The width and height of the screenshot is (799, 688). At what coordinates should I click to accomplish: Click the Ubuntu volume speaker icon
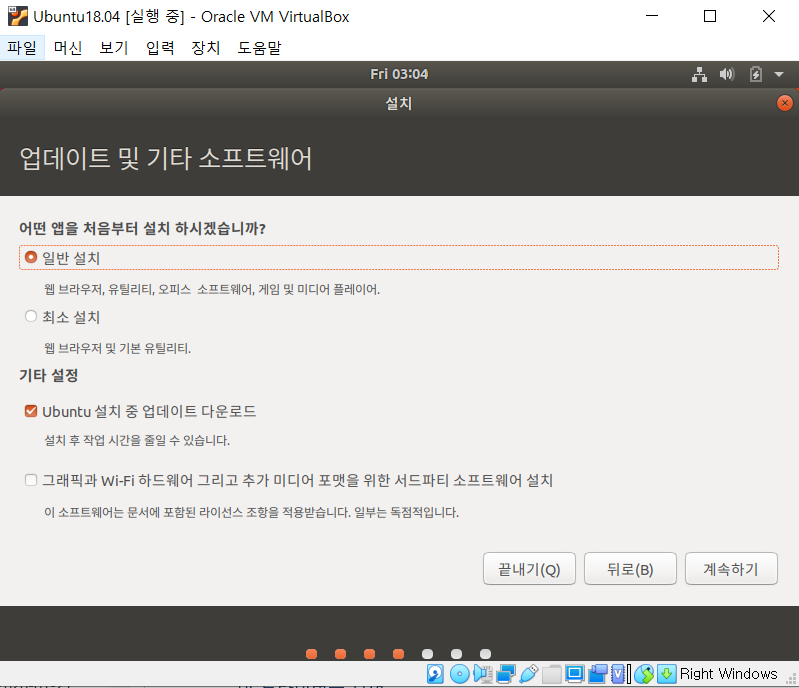727,74
